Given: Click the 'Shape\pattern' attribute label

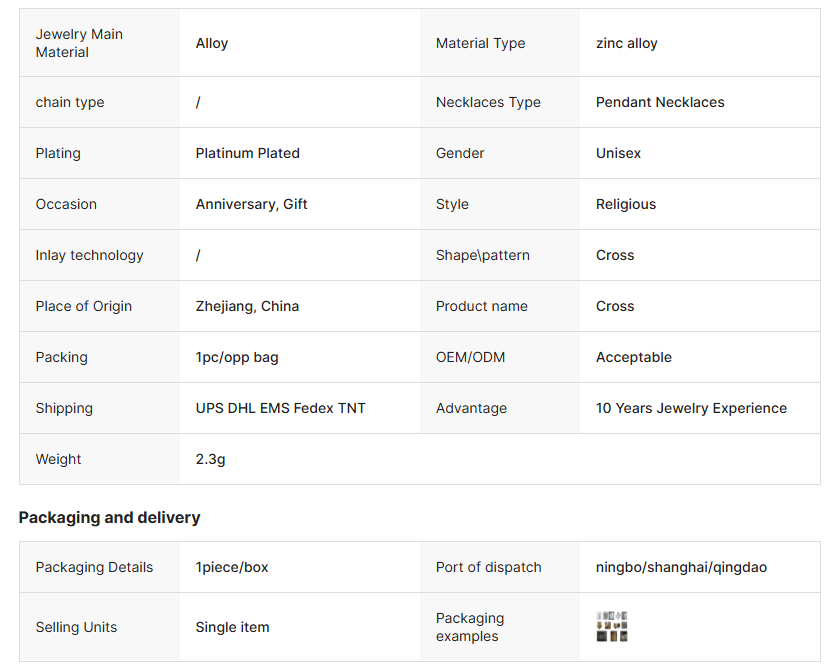Looking at the screenshot, I should coord(484,255).
